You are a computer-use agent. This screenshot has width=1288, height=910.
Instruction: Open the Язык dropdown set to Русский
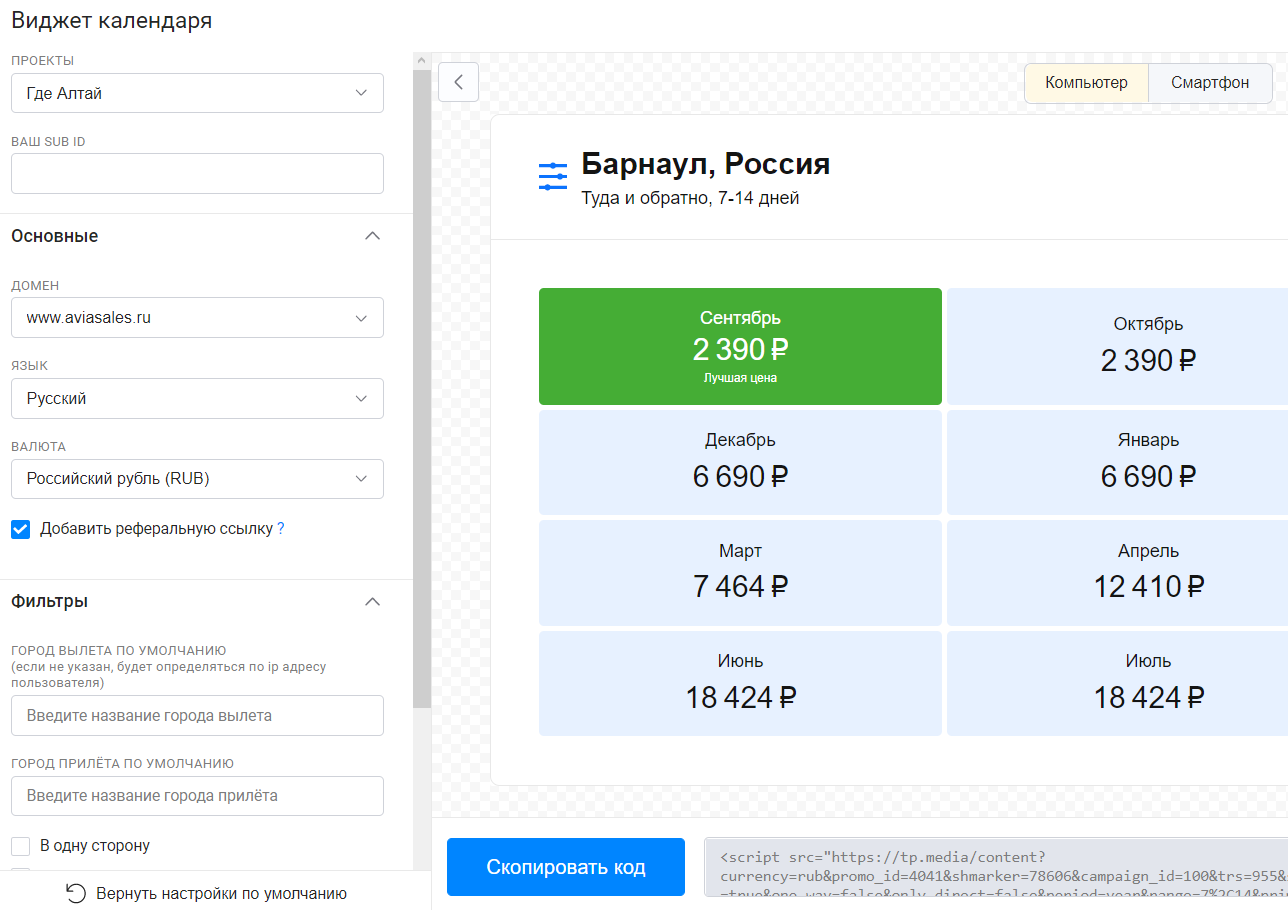click(x=197, y=398)
